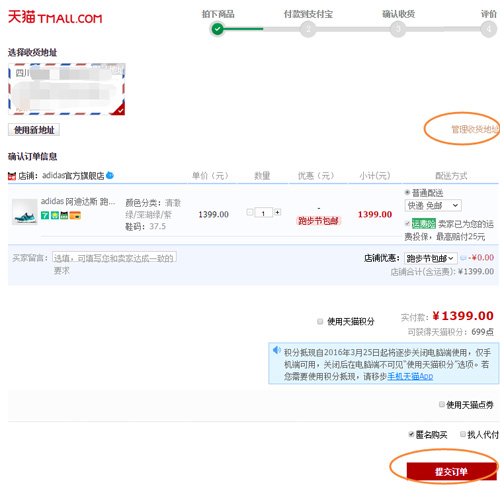Toggle the 匿名购买 checkbox
The height and width of the screenshot is (487, 500).
pyautogui.click(x=411, y=434)
